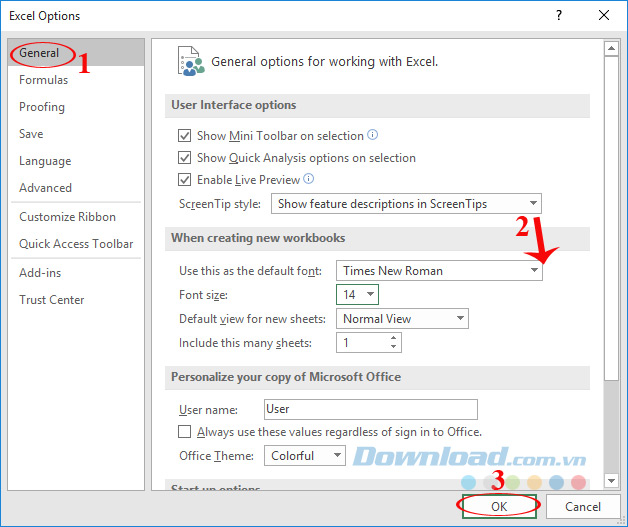Close the Excel Options dialog
628x527 pixels.
click(604, 16)
